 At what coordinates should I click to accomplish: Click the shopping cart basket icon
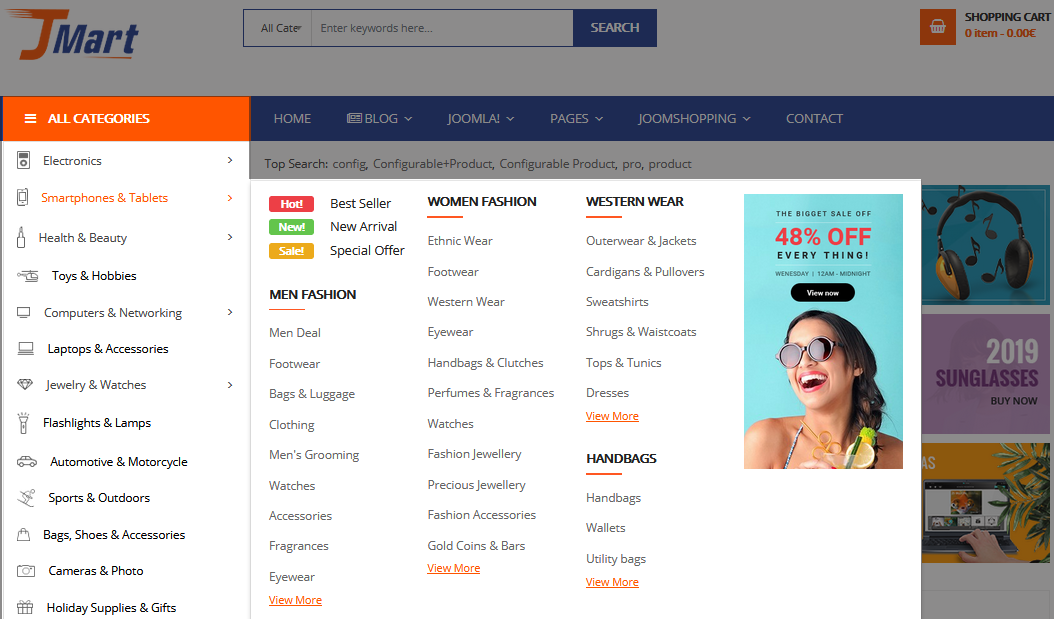click(x=938, y=27)
